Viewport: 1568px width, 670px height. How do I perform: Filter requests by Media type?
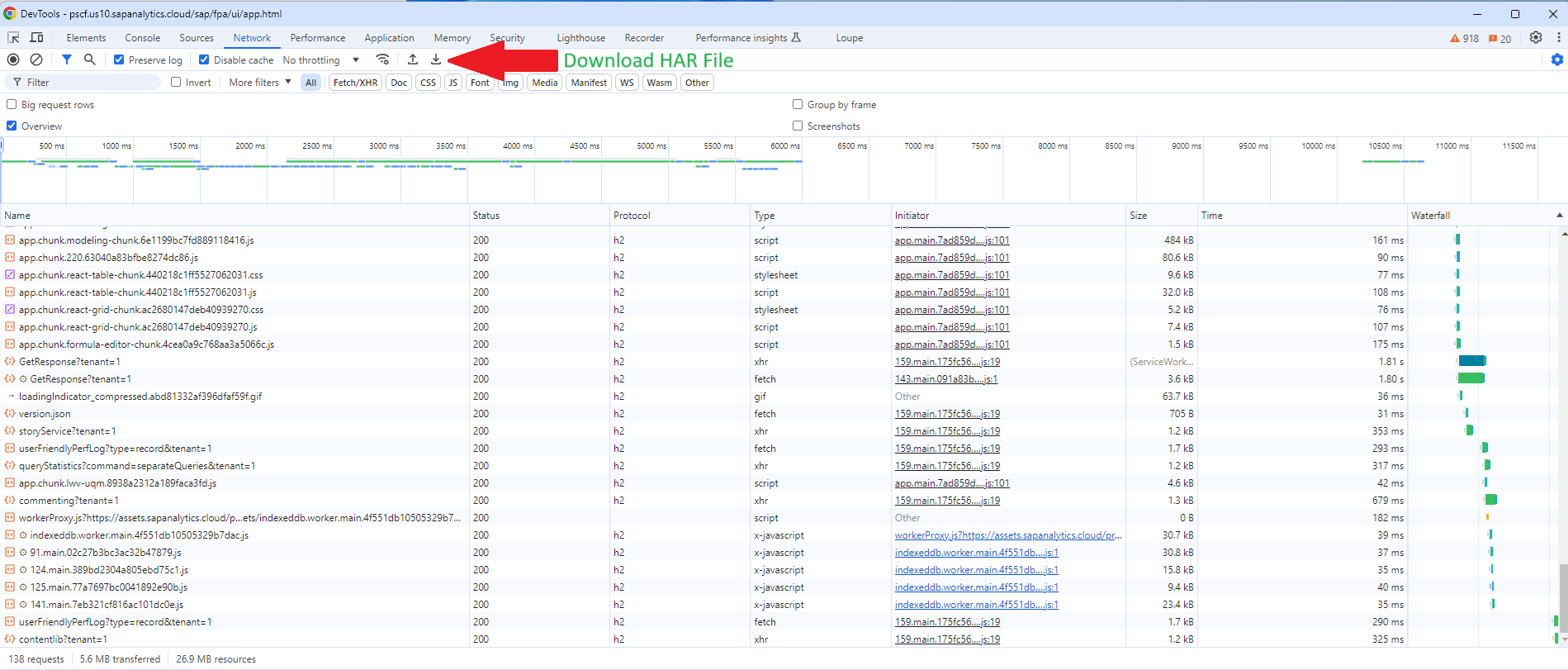(544, 82)
